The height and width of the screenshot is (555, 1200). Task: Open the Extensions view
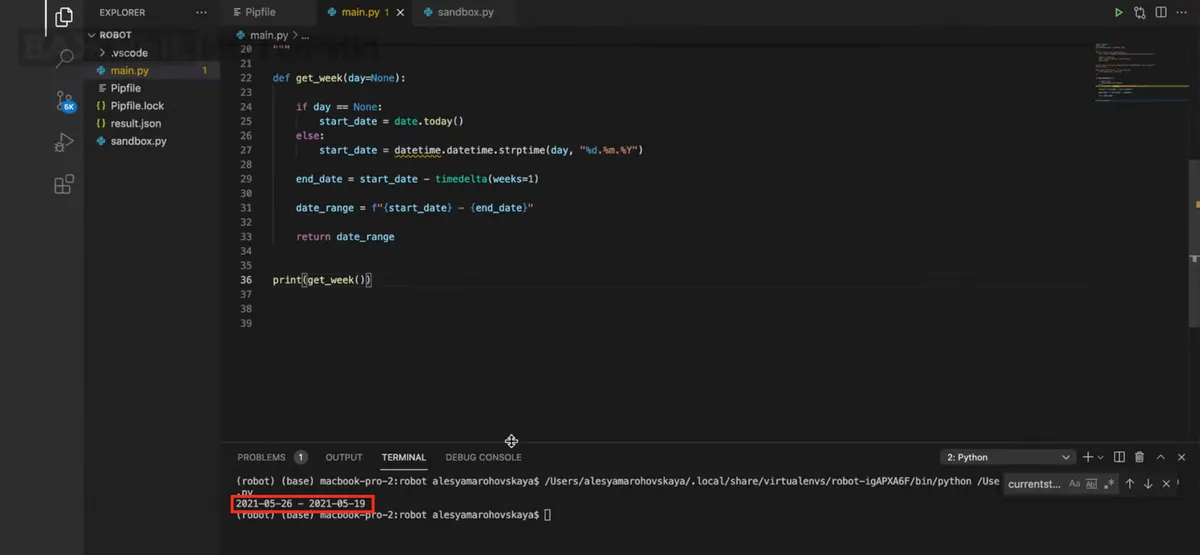[63, 184]
